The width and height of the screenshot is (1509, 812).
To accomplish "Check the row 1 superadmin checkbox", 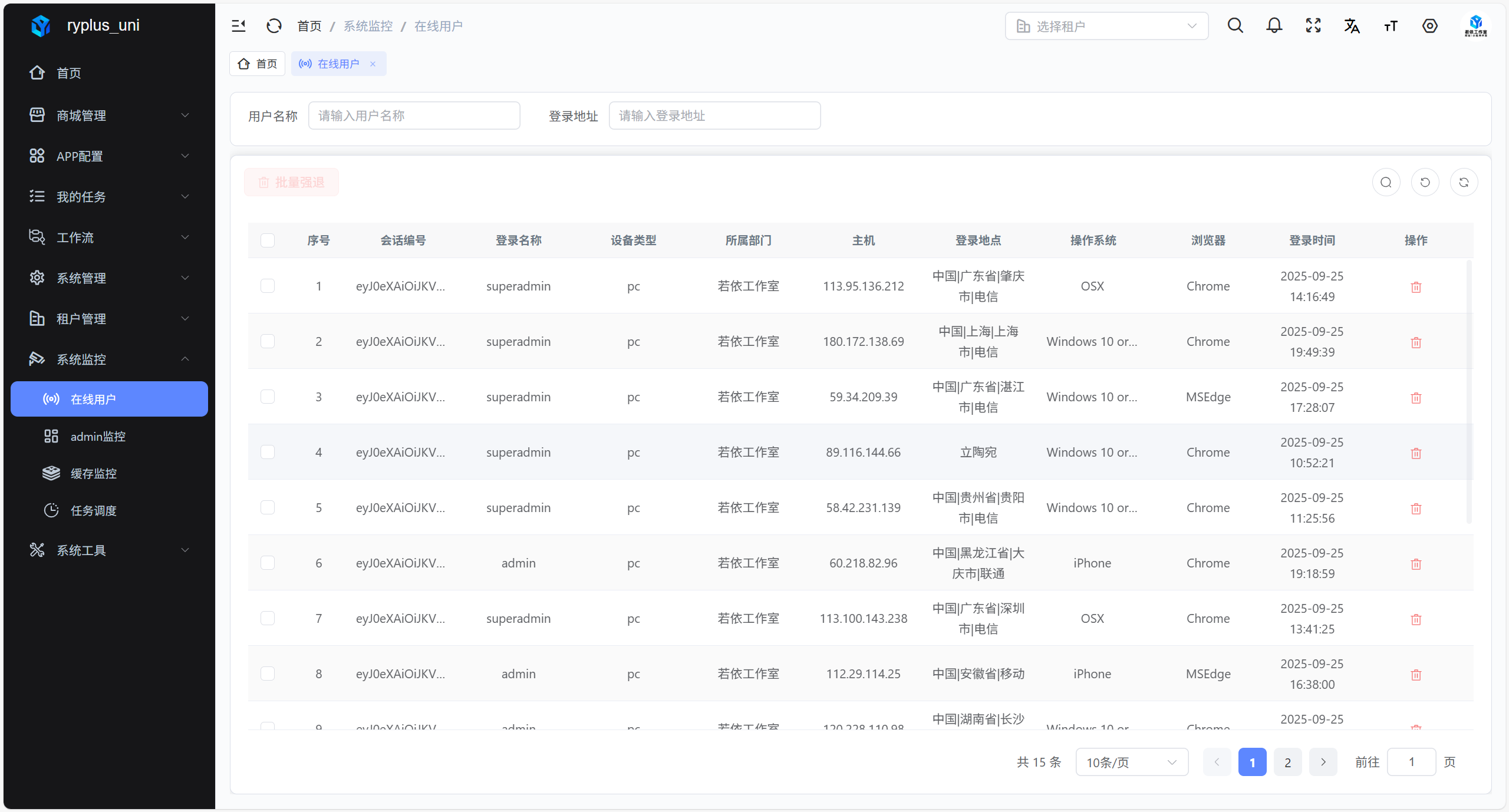I will click(268, 286).
